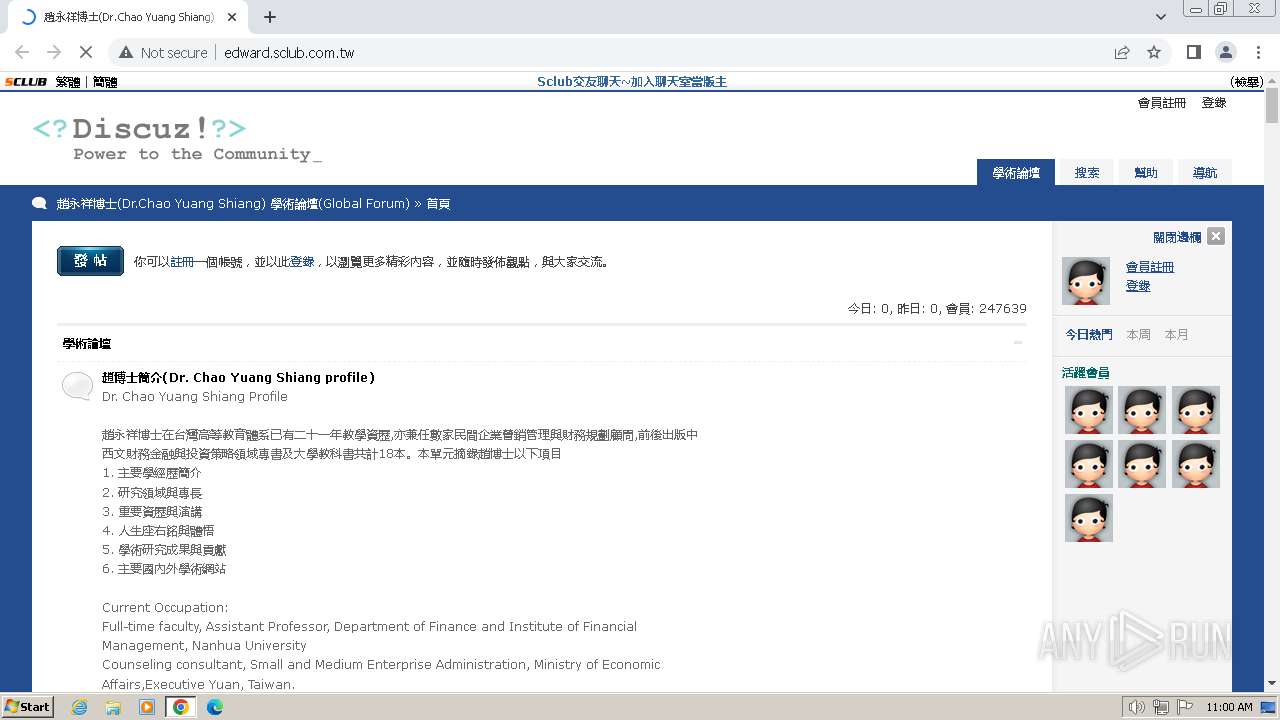Collapse the 學術論壇 section

point(1018,343)
